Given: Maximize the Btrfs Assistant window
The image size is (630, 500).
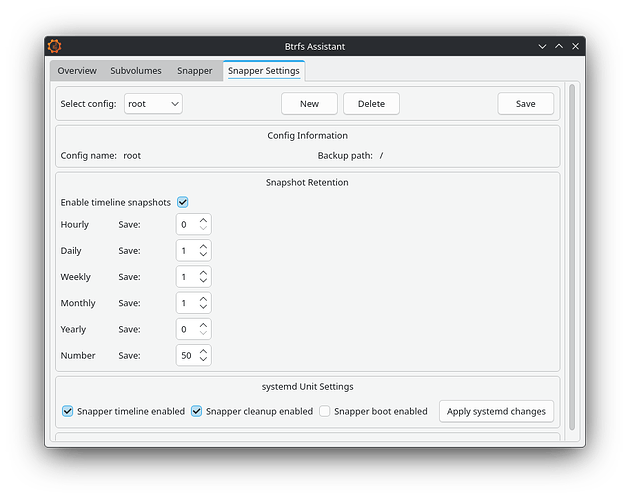Looking at the screenshot, I should point(559,47).
